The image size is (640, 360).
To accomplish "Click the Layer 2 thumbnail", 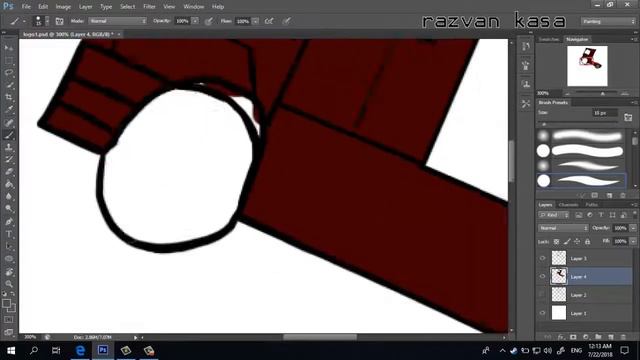I will [x=559, y=294].
